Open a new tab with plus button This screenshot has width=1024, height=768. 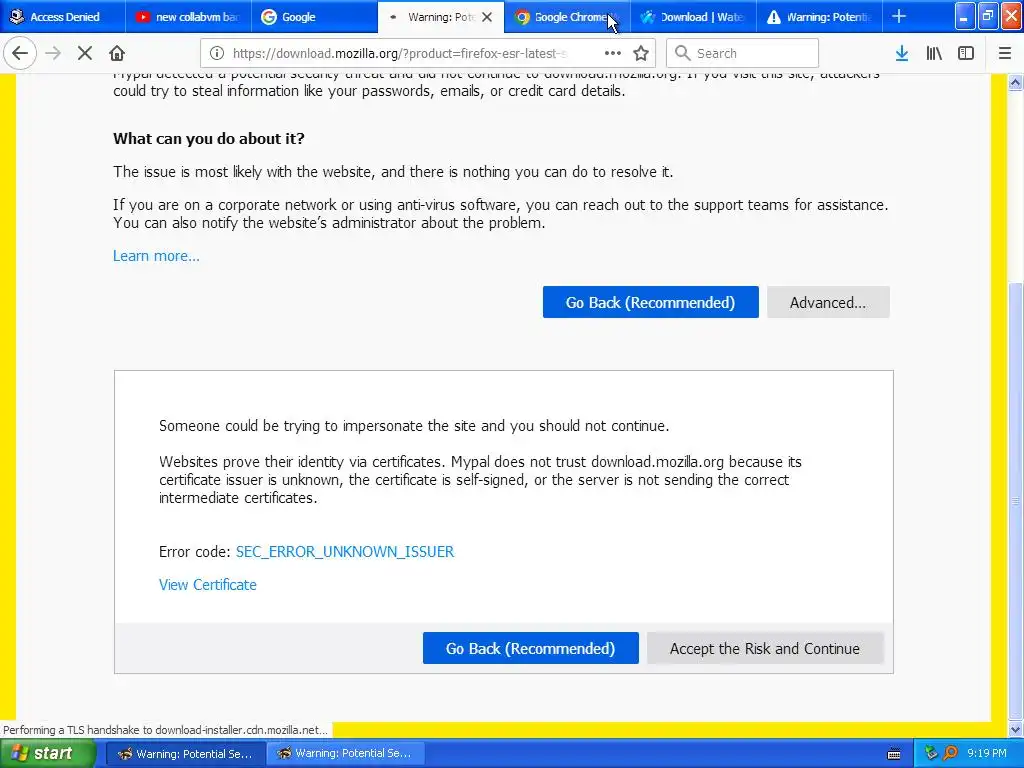(899, 16)
